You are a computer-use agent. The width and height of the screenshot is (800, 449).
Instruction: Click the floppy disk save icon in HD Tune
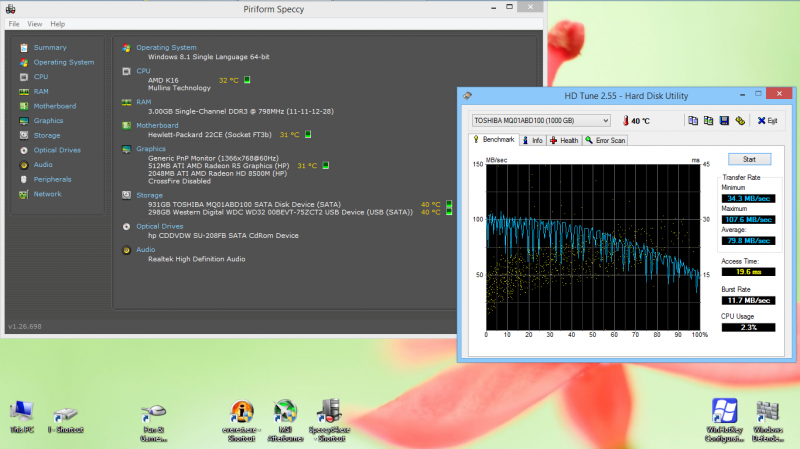pos(724,120)
